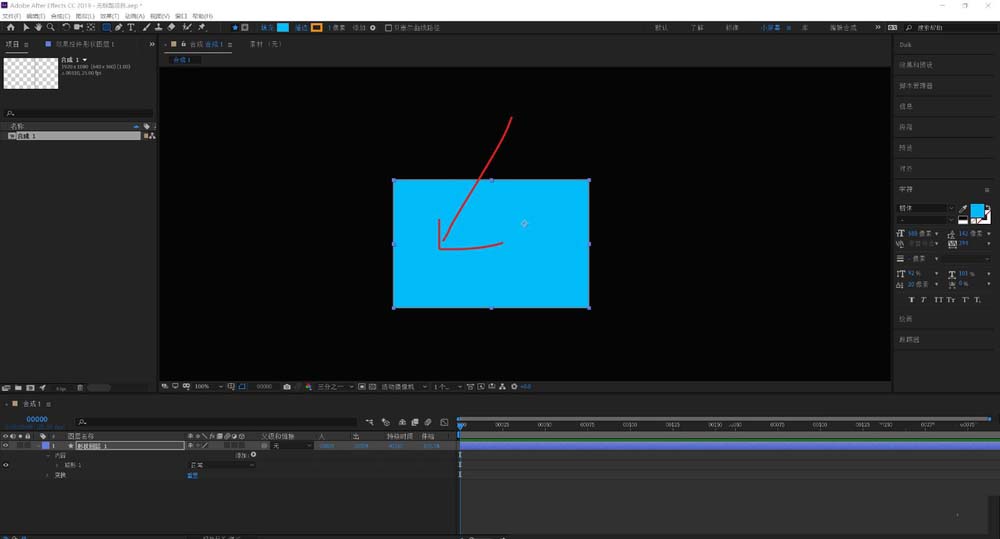
Task: Click the Reset link on the Transform row
Action: click(193, 475)
